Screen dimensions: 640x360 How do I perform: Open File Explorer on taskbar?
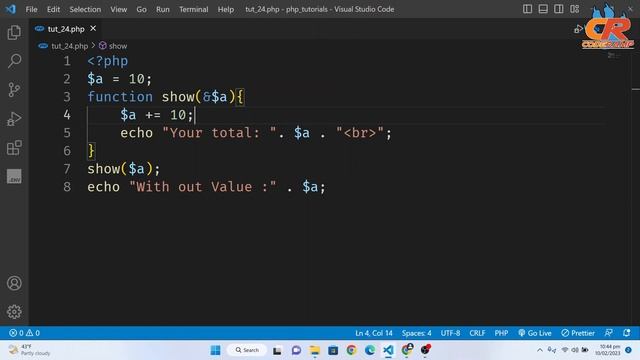[315, 350]
